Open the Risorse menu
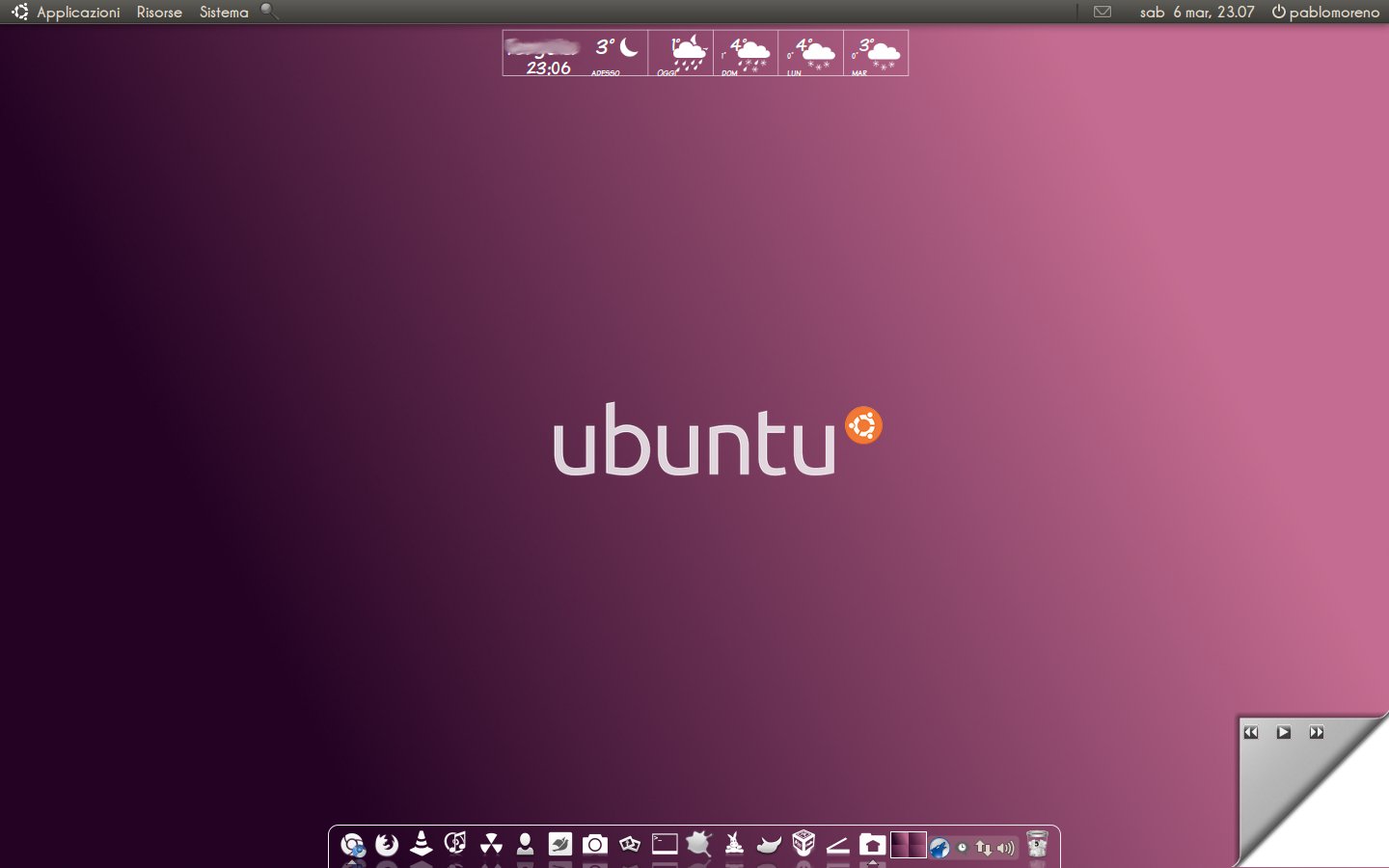Viewport: 1389px width, 868px height. click(x=159, y=12)
